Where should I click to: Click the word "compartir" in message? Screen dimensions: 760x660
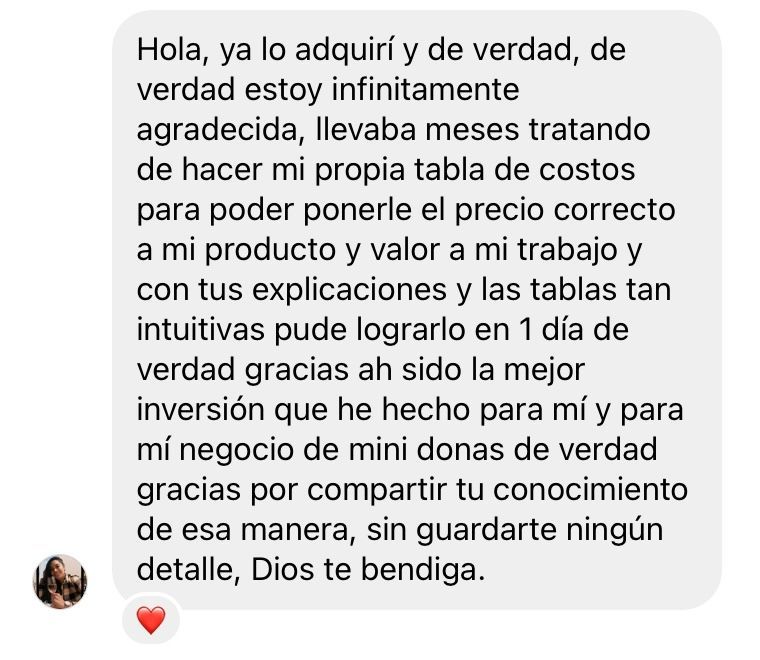(376, 491)
